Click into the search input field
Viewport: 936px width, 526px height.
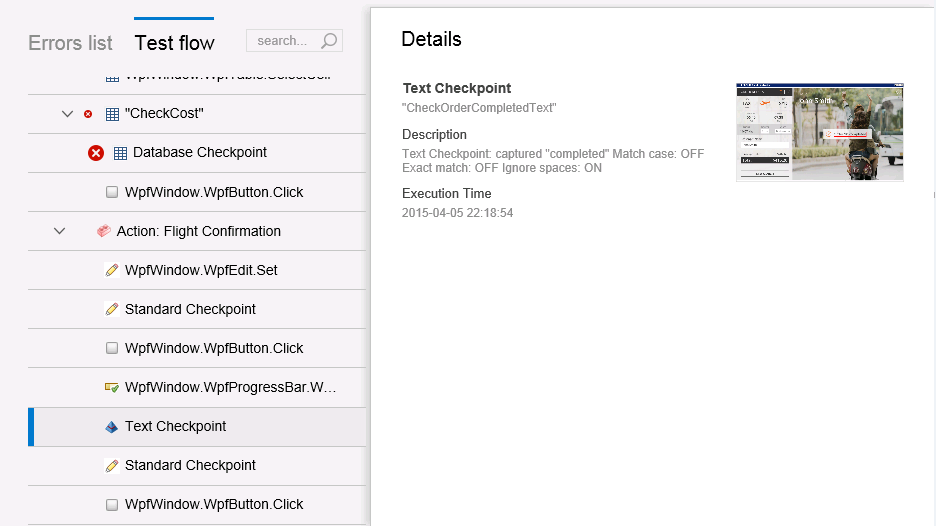pyautogui.click(x=284, y=41)
